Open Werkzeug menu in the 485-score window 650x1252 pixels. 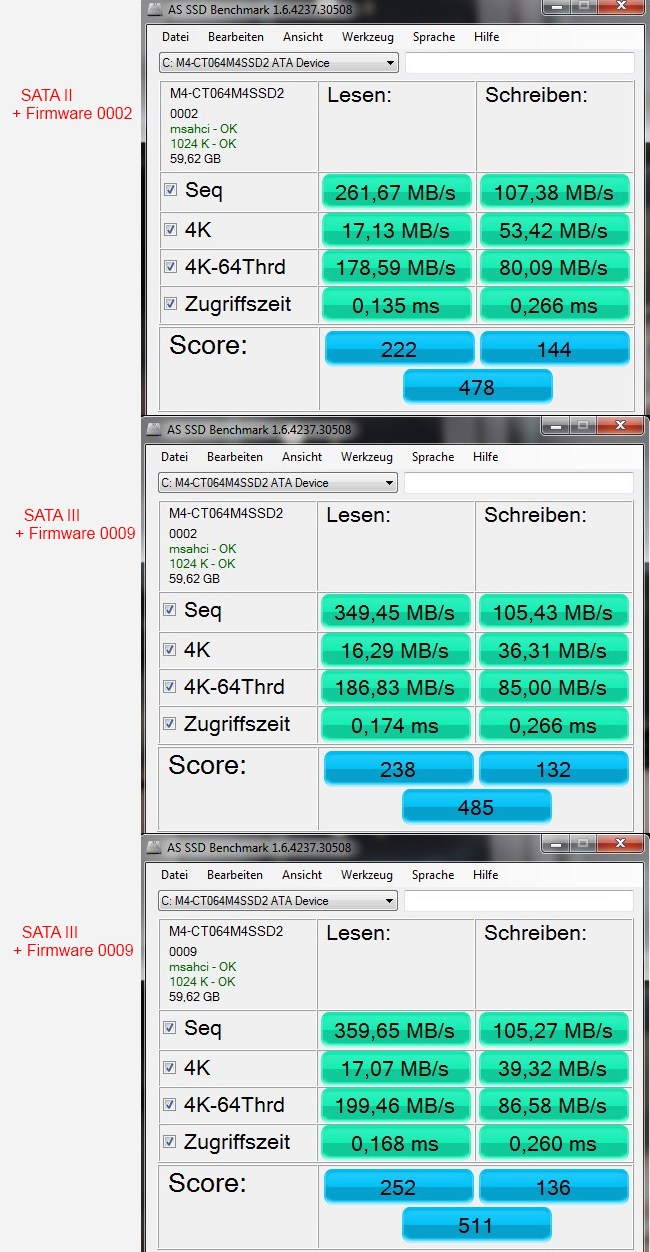(367, 457)
